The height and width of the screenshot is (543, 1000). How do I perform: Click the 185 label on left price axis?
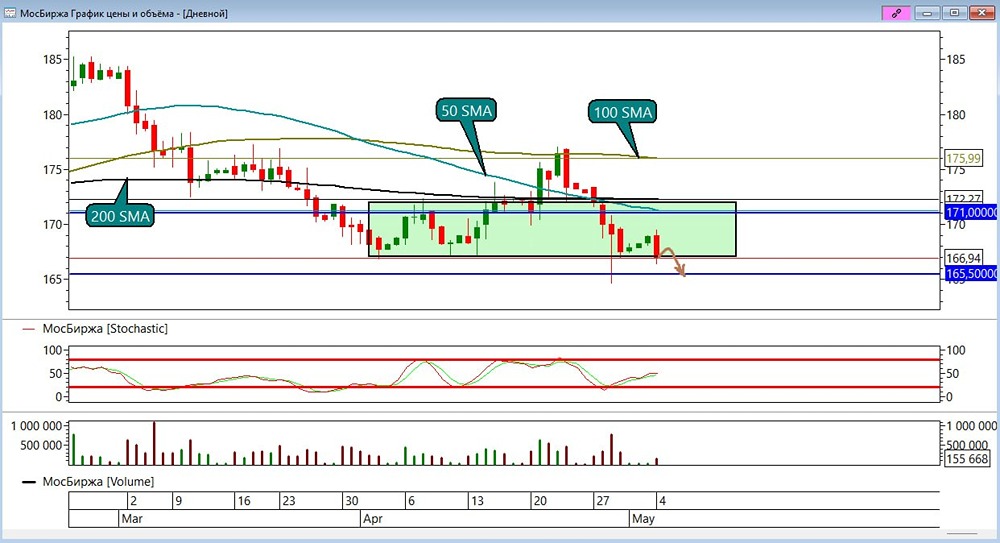pos(52,59)
